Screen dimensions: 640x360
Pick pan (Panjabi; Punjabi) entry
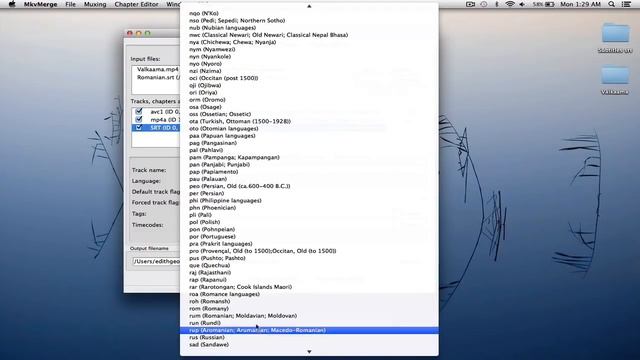[x=309, y=164]
